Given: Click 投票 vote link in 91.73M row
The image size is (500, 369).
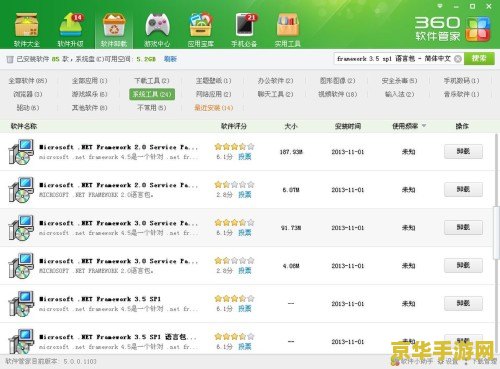Looking at the screenshot, I should click(245, 233).
